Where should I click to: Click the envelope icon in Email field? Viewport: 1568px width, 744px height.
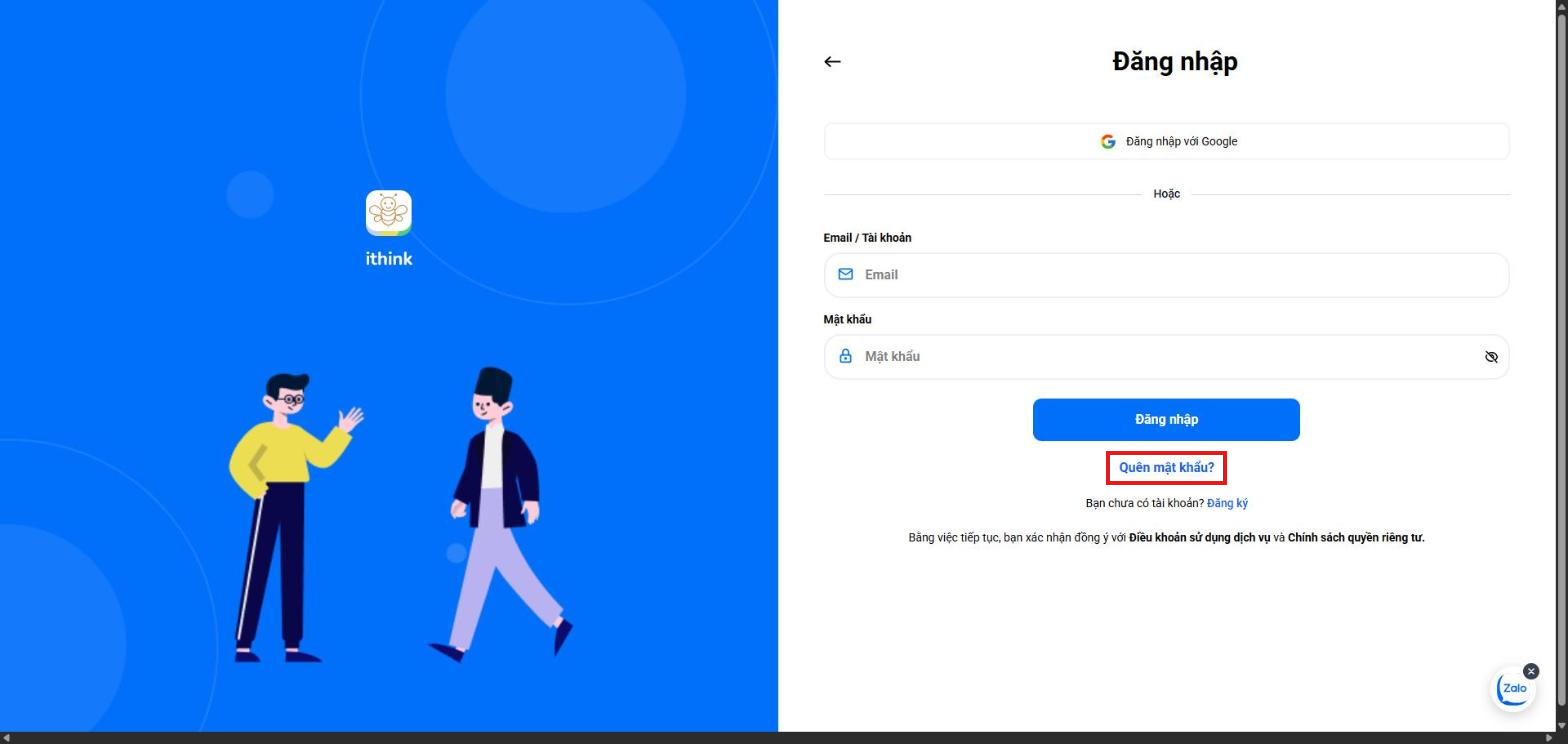tap(846, 274)
